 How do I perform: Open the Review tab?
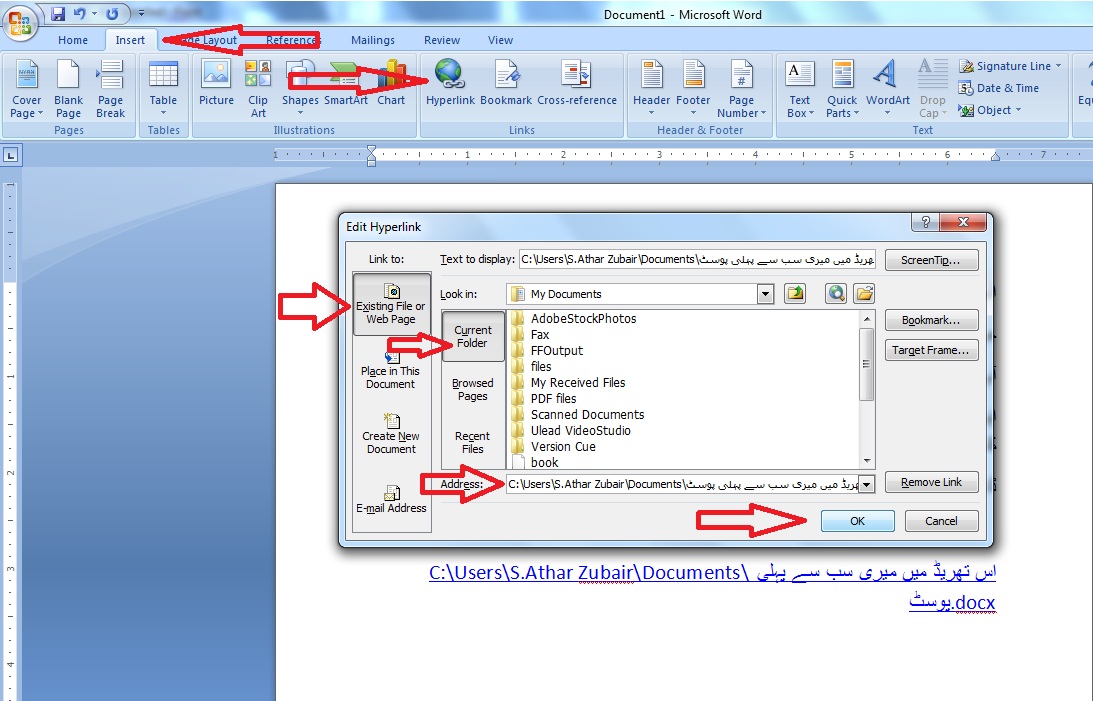[441, 40]
